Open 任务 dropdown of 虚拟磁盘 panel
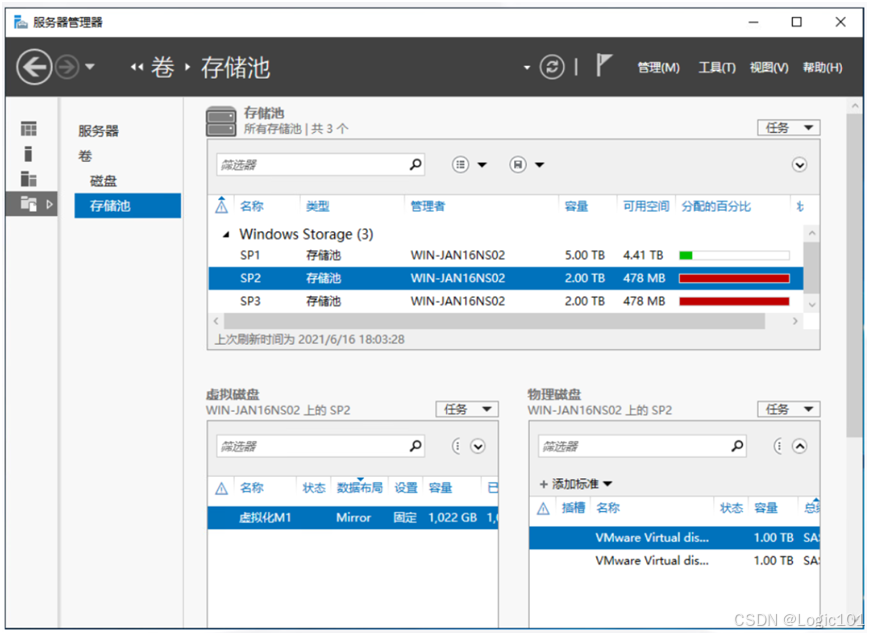The image size is (869, 635). coord(467,409)
